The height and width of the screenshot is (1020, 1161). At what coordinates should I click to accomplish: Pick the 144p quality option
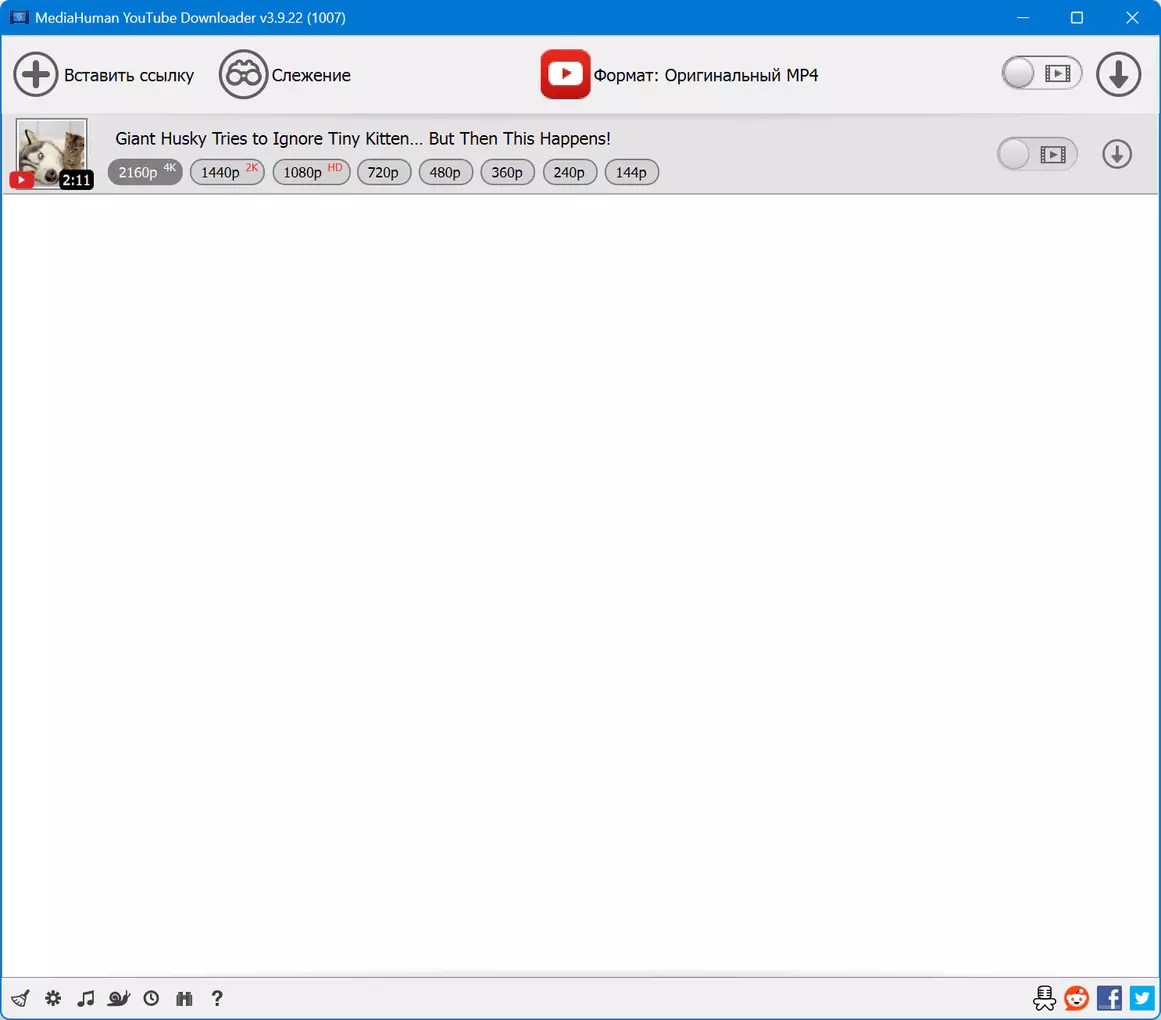point(632,172)
